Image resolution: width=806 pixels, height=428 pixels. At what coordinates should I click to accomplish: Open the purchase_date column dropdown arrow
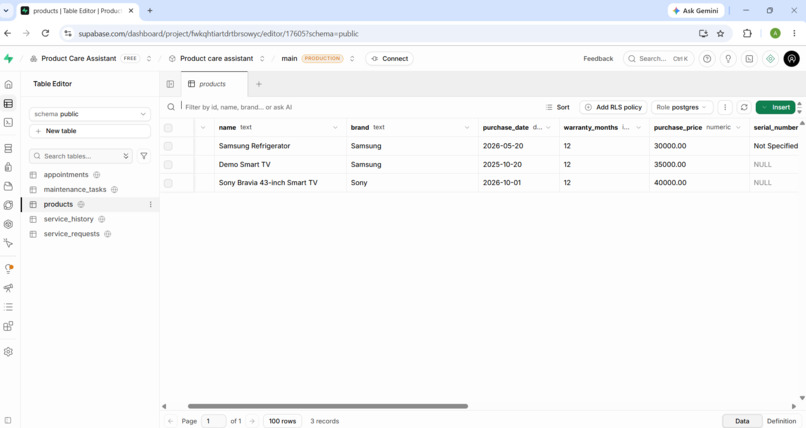[548, 127]
